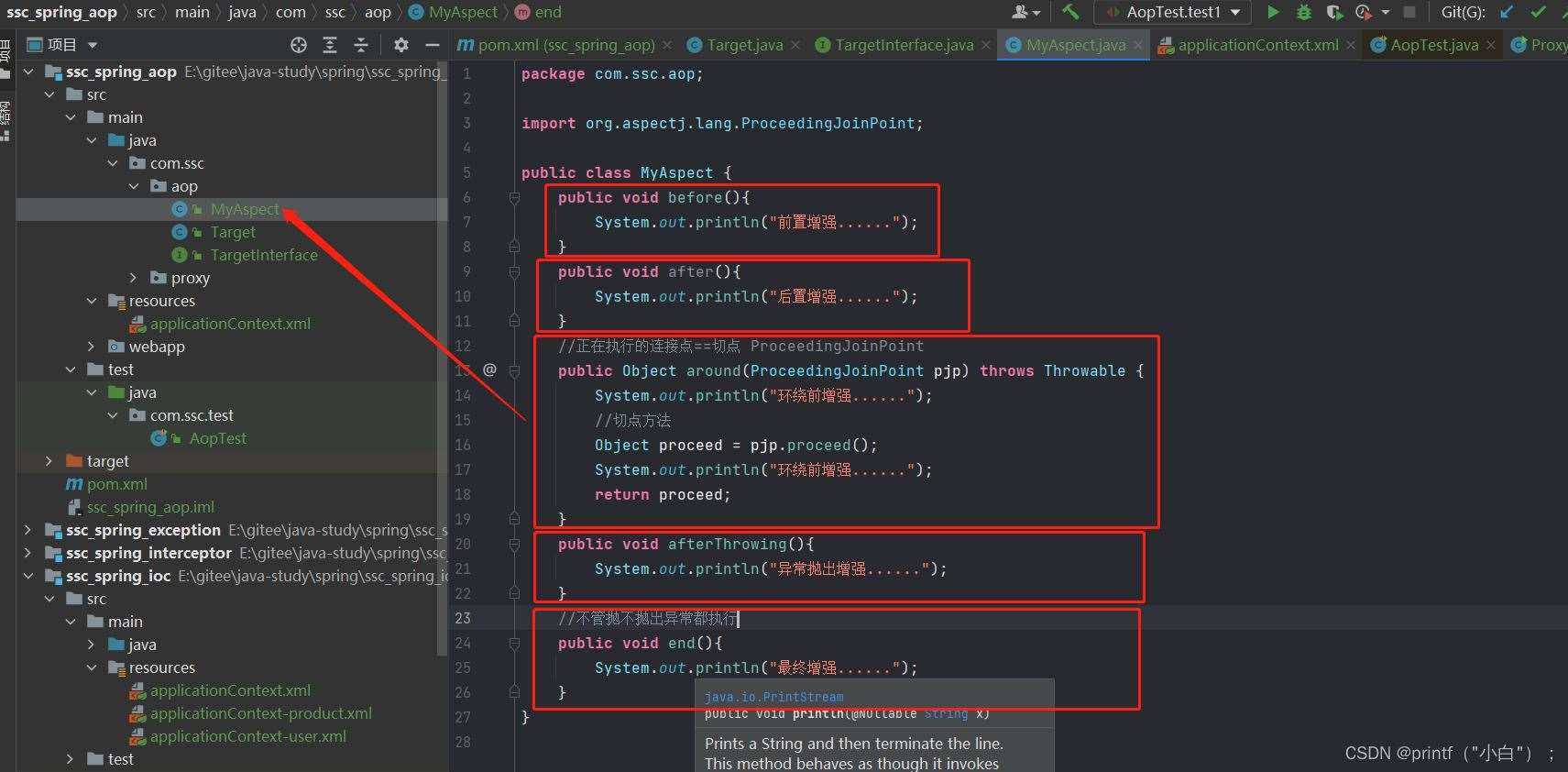Click the Stop square button

pos(1409,12)
